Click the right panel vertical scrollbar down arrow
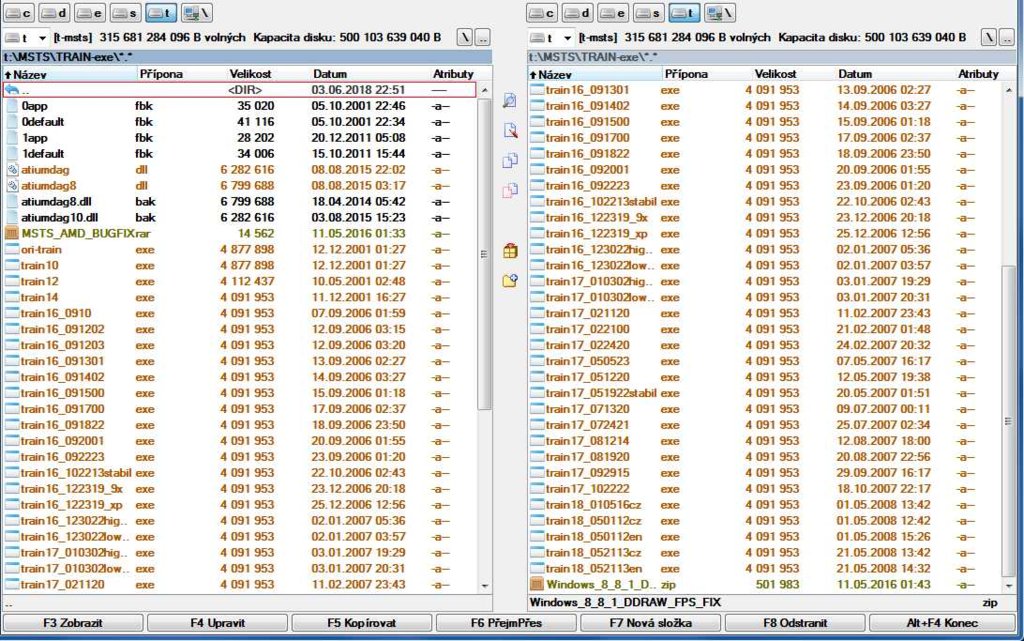The width and height of the screenshot is (1024, 641). point(1010,586)
